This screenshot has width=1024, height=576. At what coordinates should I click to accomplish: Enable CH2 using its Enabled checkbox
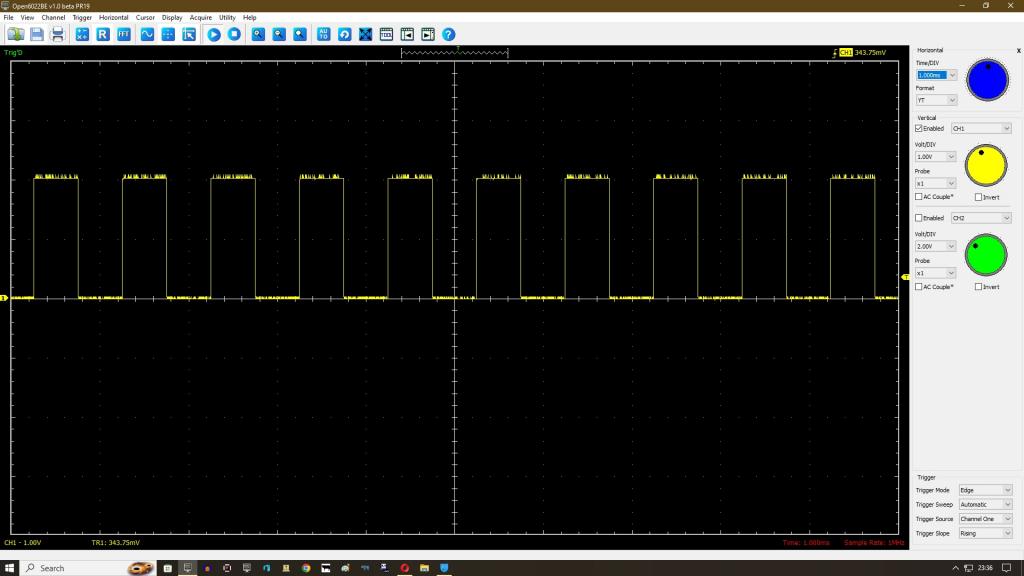pos(919,218)
